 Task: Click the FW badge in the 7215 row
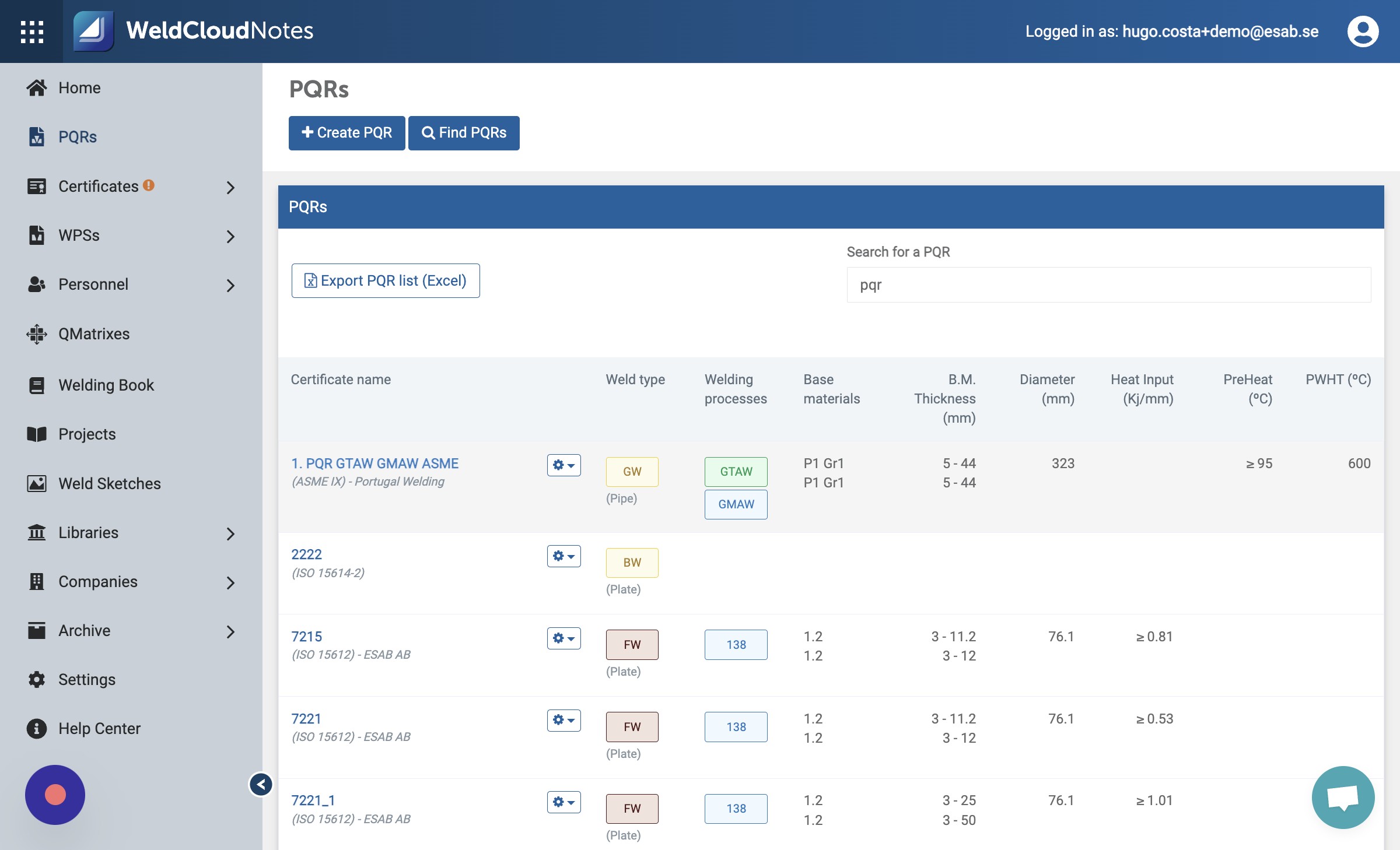coord(632,645)
